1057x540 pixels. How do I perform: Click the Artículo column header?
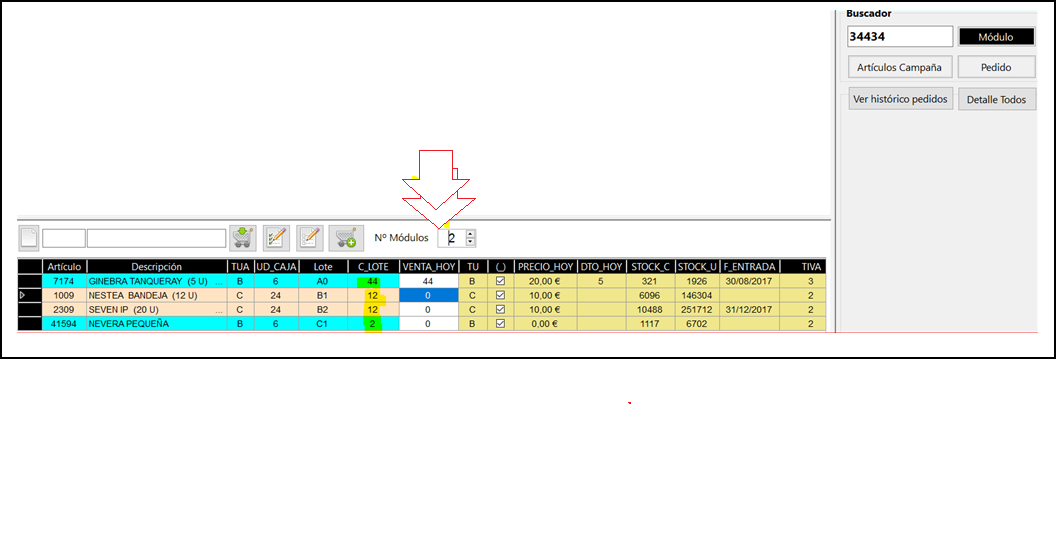(64, 266)
